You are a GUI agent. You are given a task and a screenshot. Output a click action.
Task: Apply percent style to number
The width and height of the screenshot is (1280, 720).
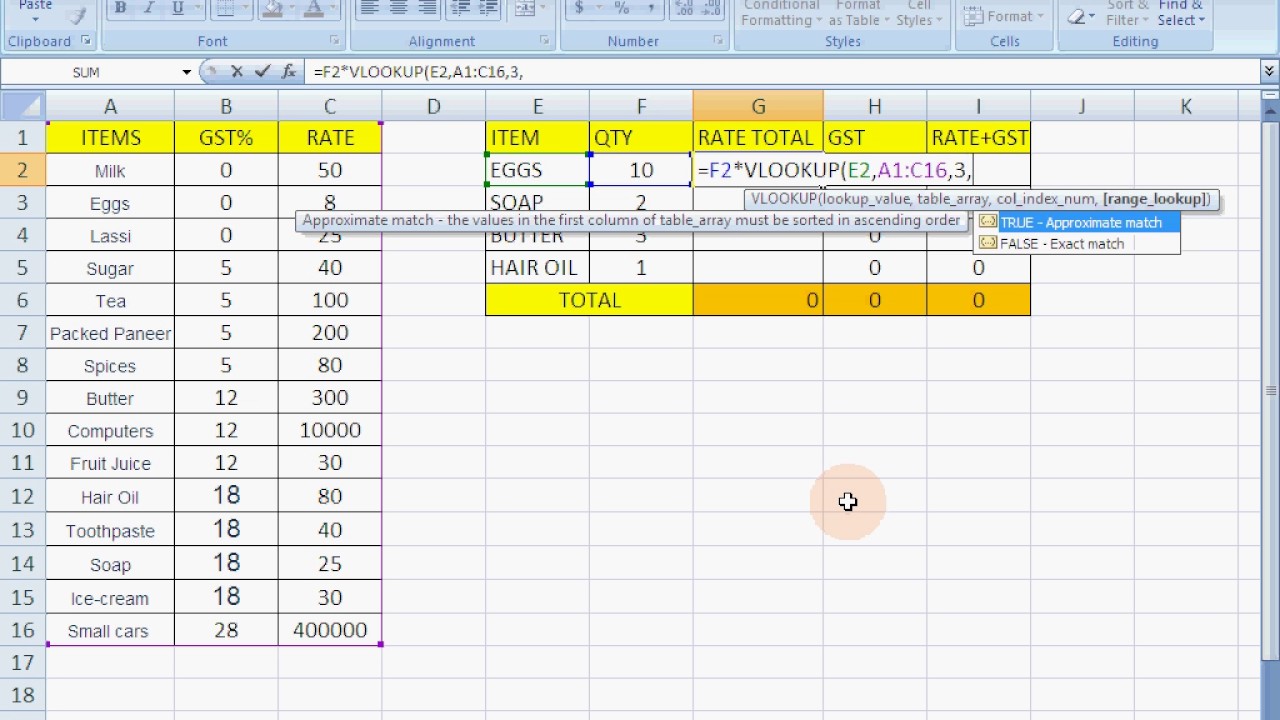pyautogui.click(x=621, y=8)
